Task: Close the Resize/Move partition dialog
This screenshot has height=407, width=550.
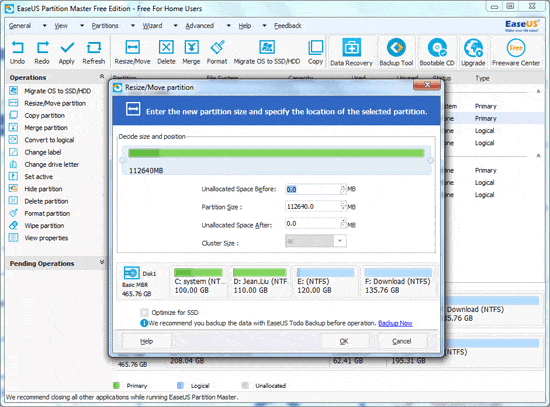Action: coord(427,85)
